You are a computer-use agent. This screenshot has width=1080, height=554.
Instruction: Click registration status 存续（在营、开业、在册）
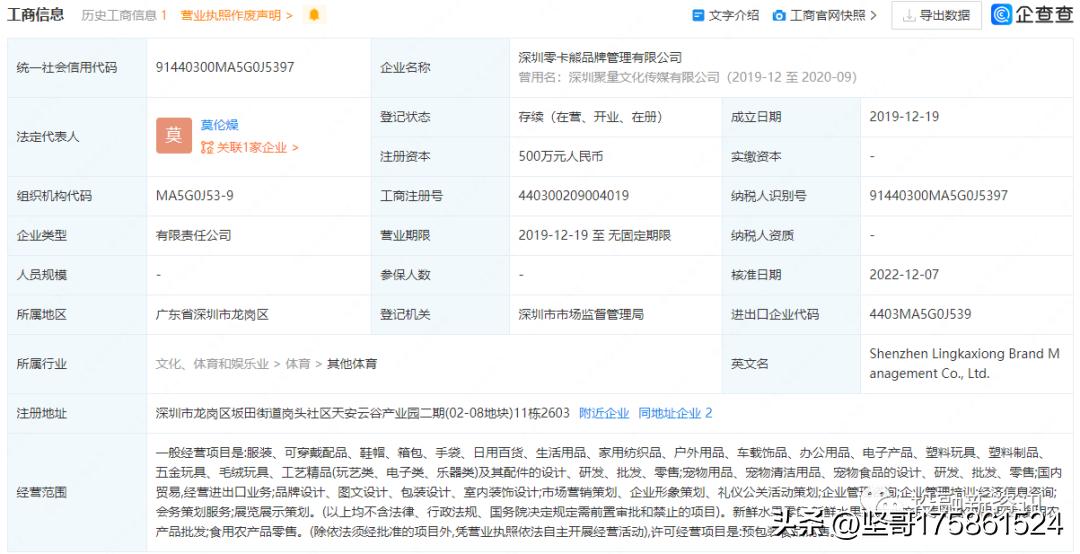point(590,116)
